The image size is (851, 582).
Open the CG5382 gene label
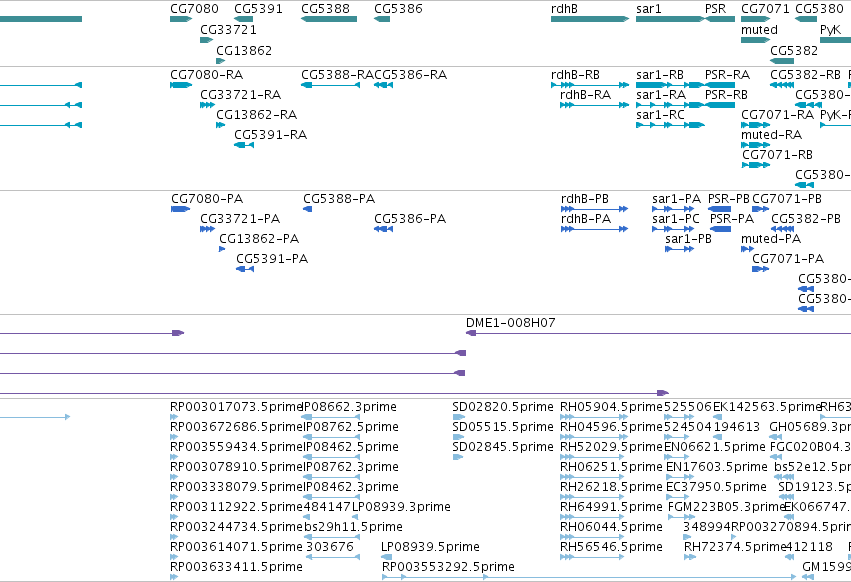pos(794,51)
